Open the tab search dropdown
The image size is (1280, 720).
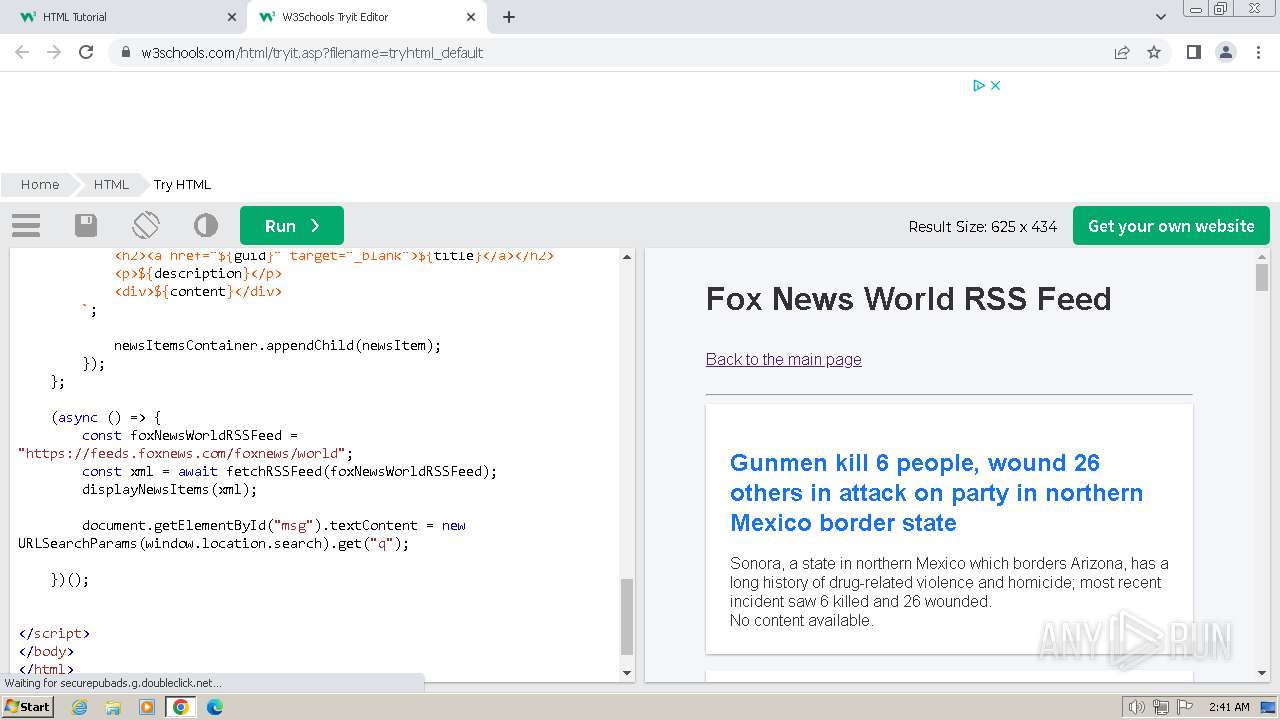click(1160, 17)
